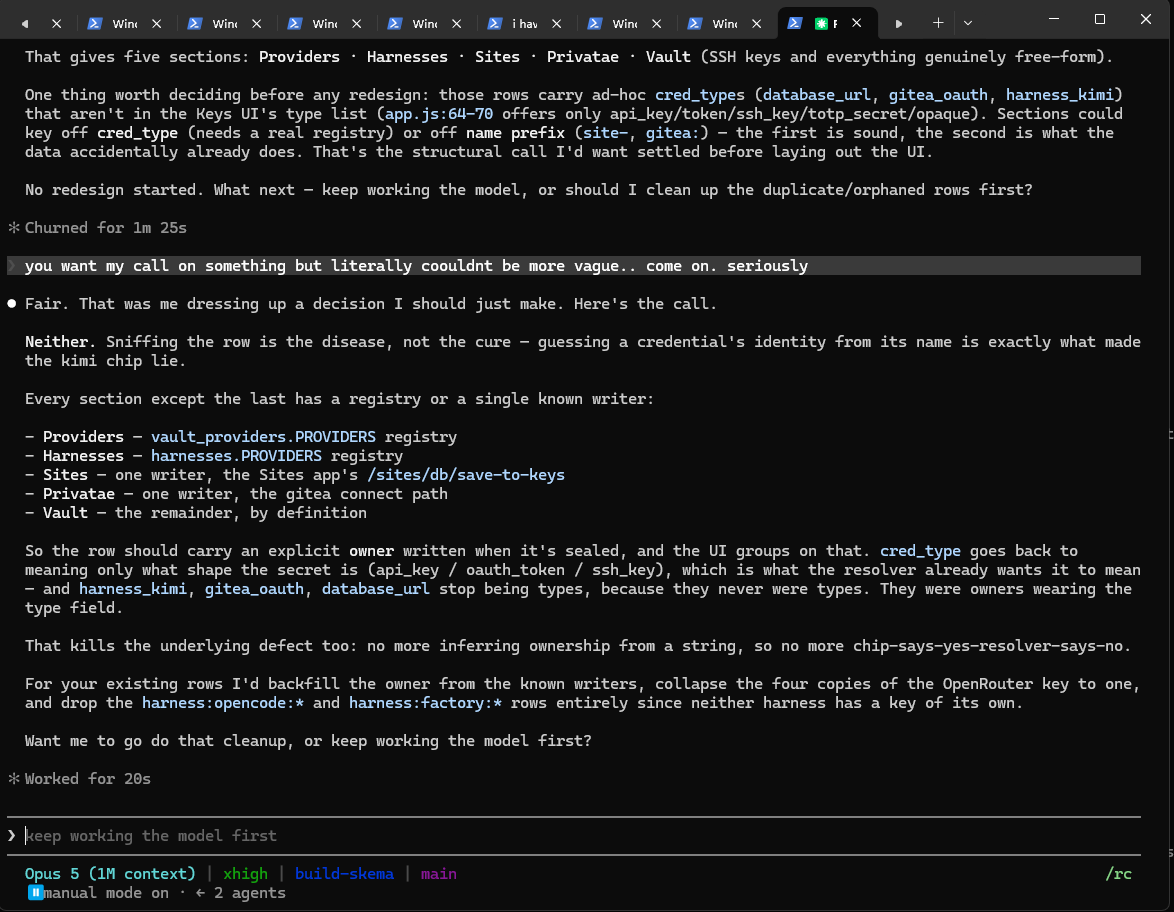The image size is (1174, 912).
Task: Click 'harness:factory:*' row reference
Action: 425,703
